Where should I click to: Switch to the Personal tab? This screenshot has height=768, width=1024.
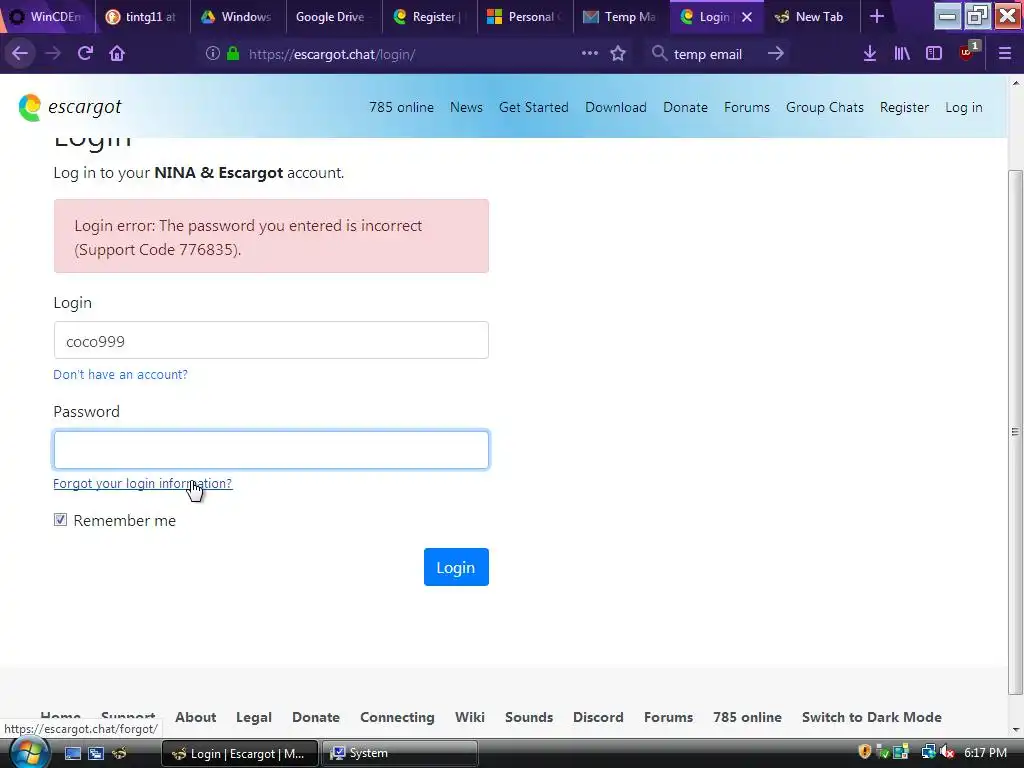coord(524,17)
